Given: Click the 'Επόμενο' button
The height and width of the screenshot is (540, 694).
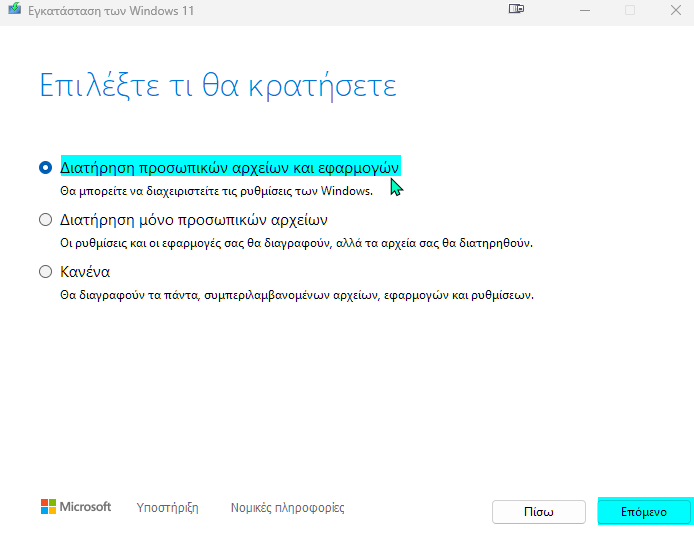Looking at the screenshot, I should click(644, 512).
